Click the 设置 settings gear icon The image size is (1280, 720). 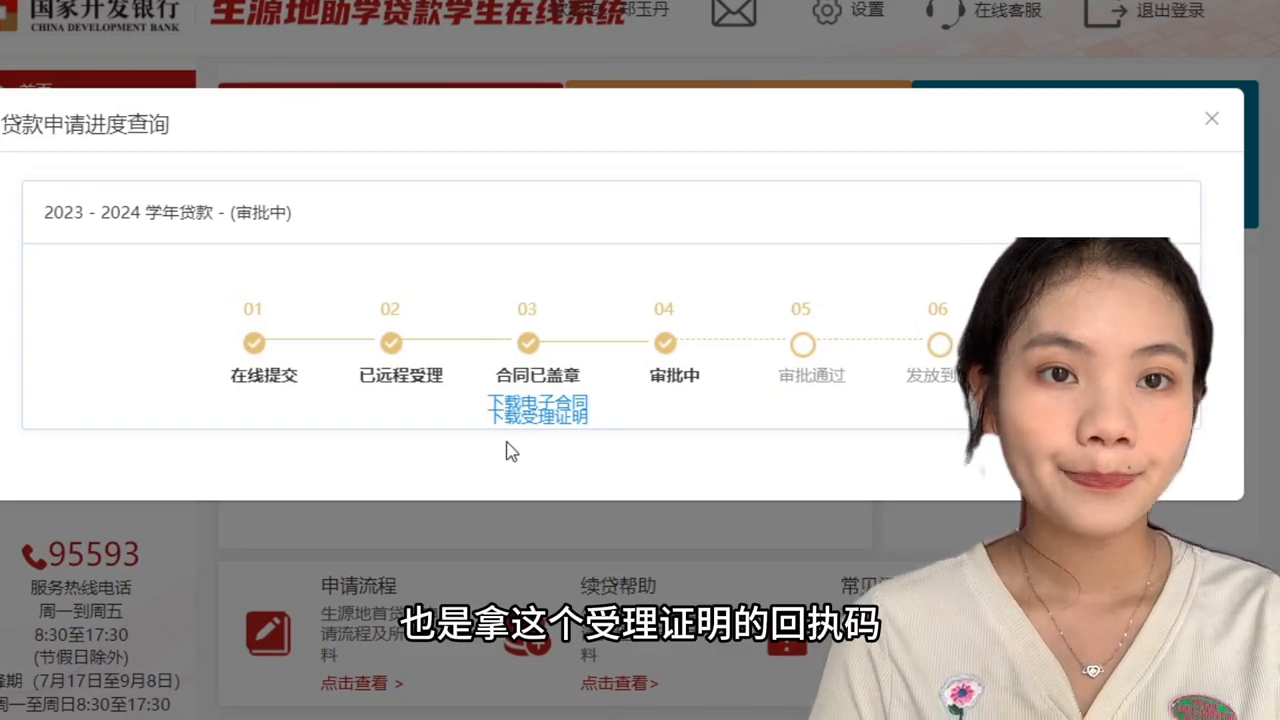tap(827, 11)
